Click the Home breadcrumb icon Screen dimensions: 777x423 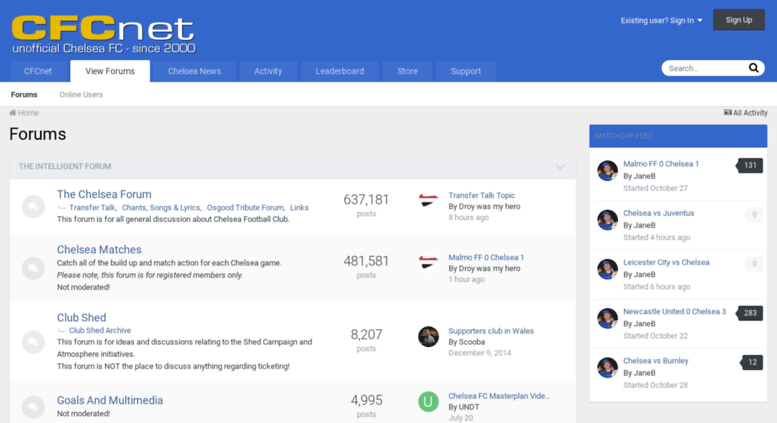tap(12, 113)
